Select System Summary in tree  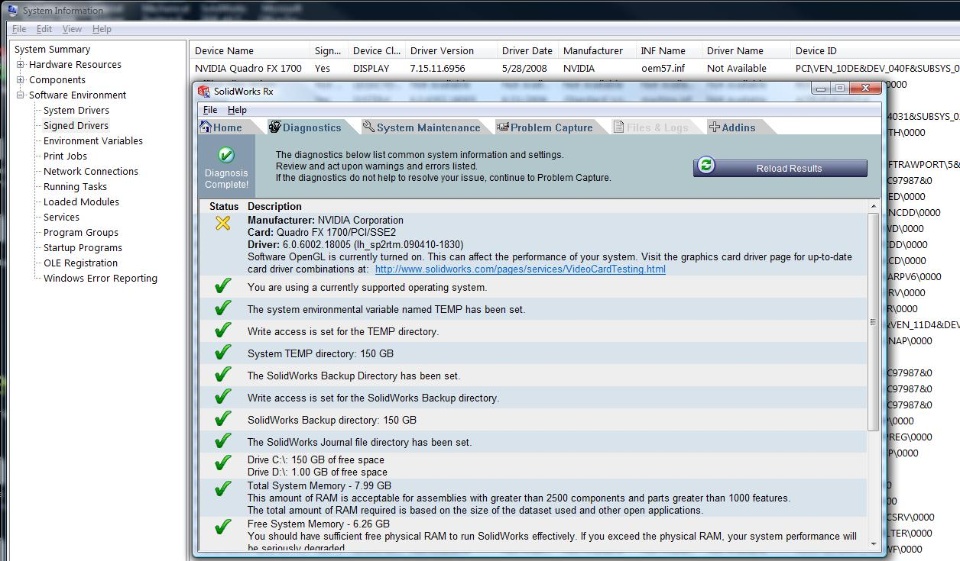[52, 49]
